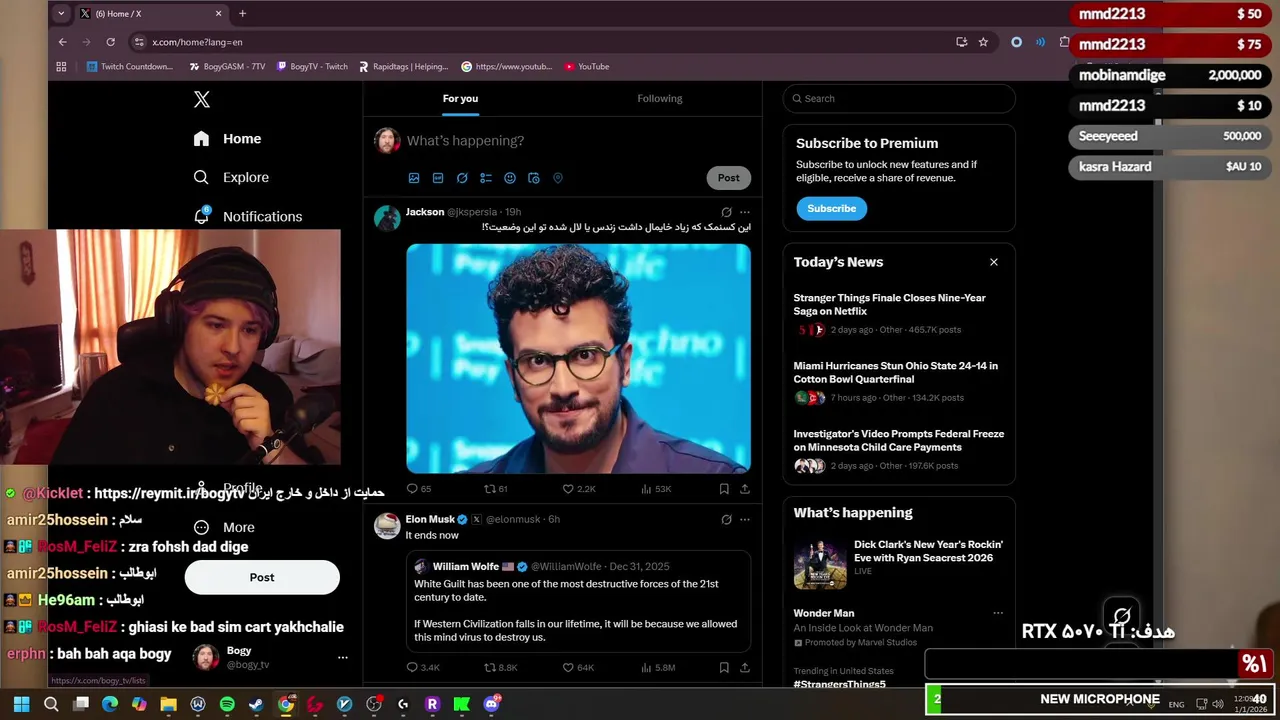Image resolution: width=1280 pixels, height=720 pixels.
Task: Share Jackson's post
Action: pos(745,489)
